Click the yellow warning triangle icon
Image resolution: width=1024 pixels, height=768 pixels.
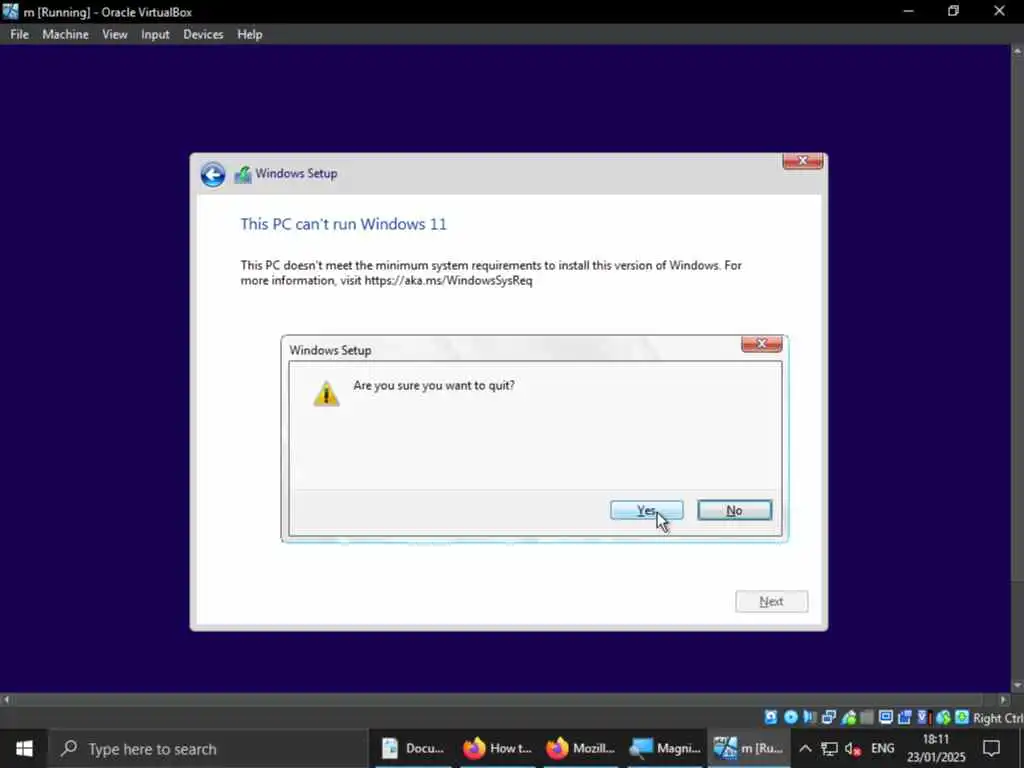coord(326,394)
